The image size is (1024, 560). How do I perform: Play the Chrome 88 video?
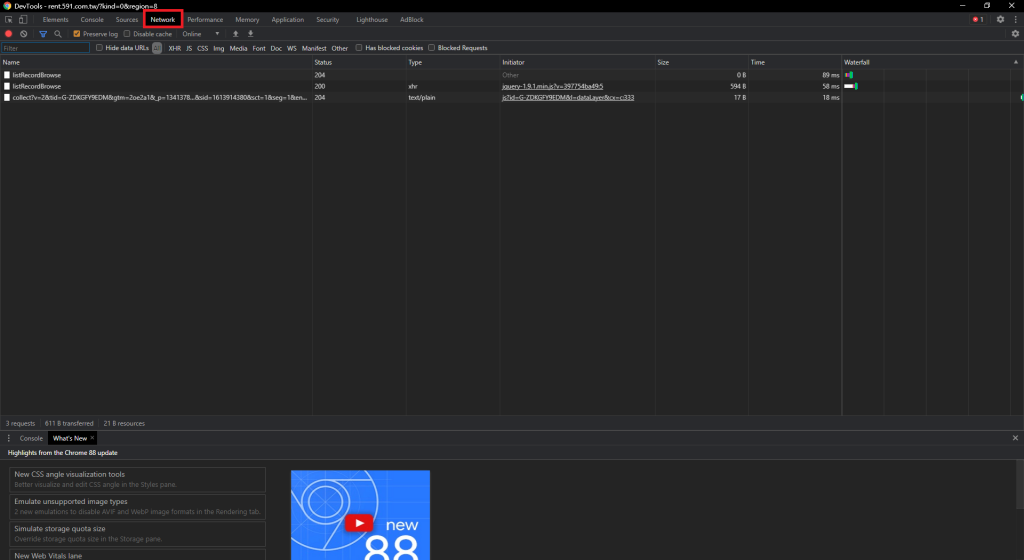[359, 523]
